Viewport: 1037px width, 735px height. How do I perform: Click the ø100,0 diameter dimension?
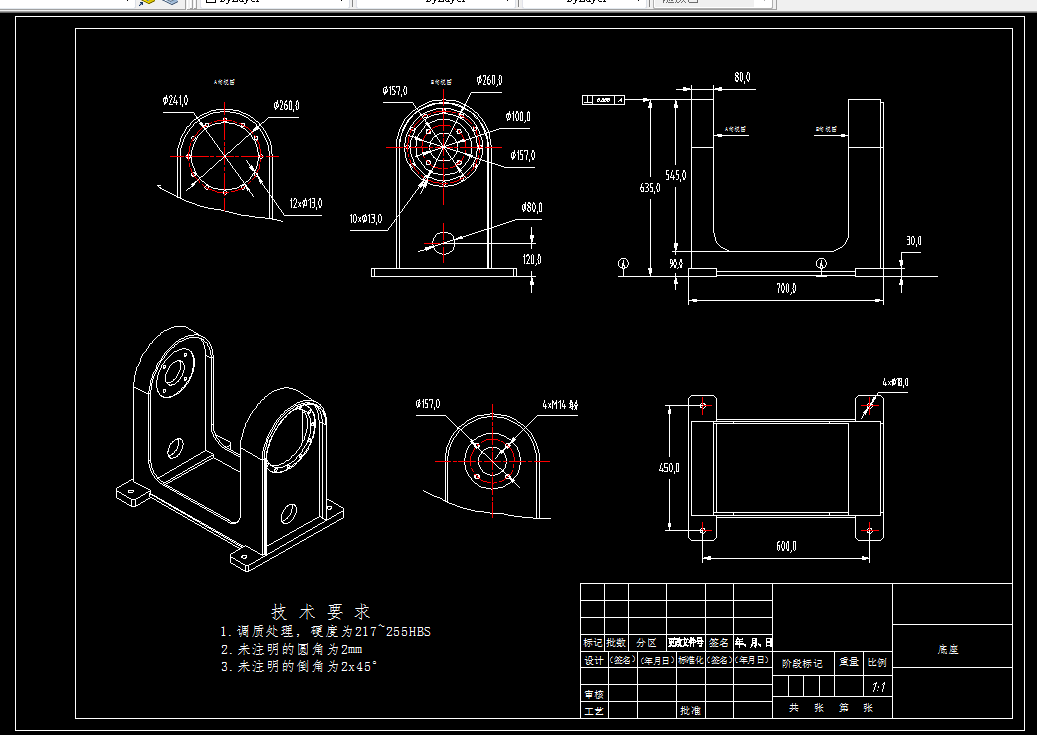coord(518,116)
